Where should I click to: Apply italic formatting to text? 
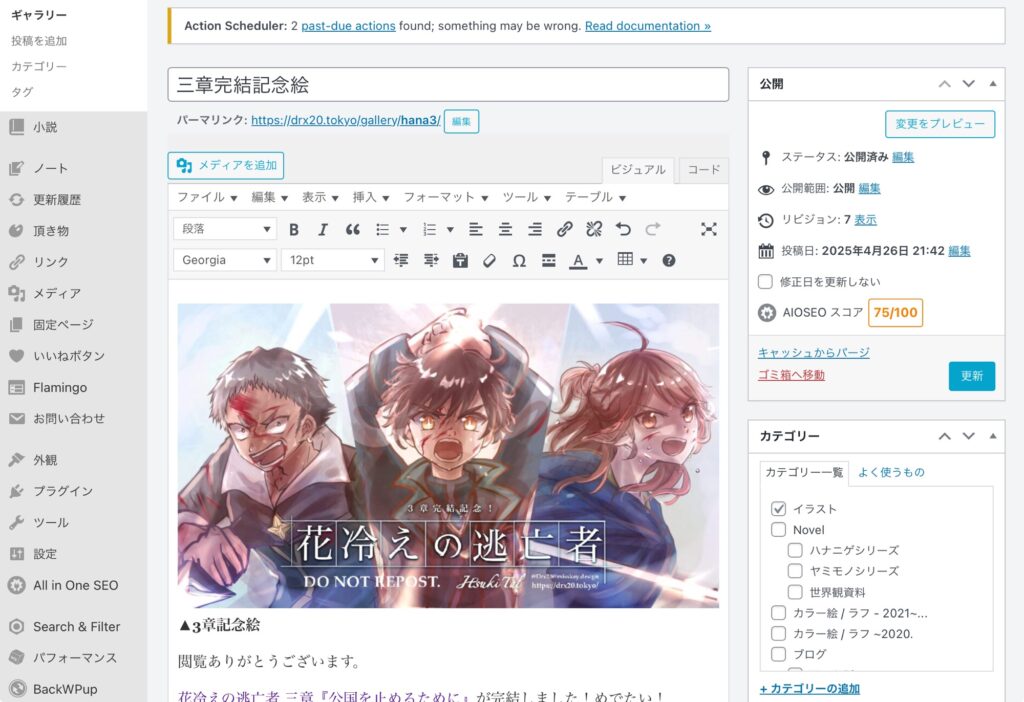point(323,229)
